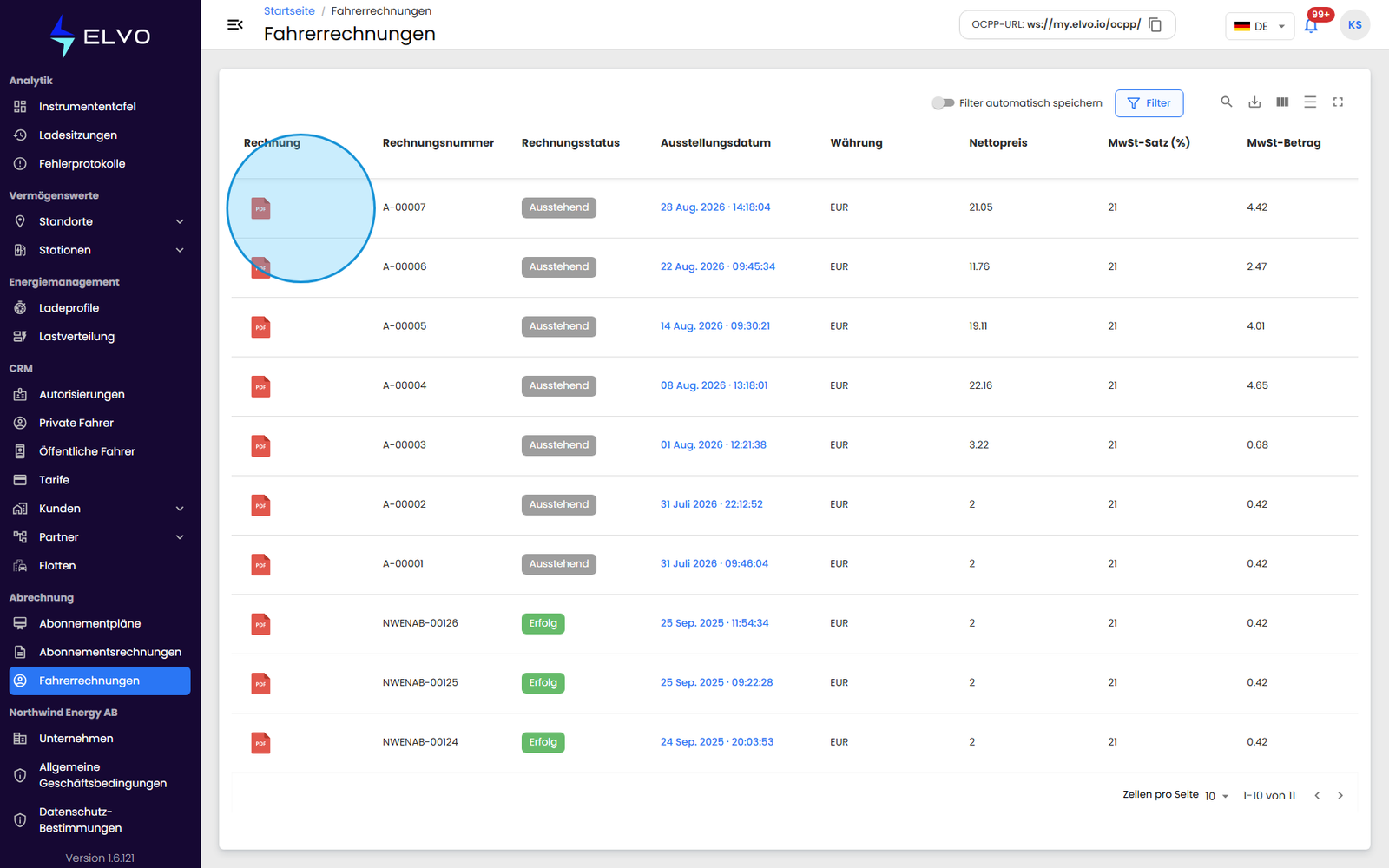Screen dimensions: 1389x868
Task: Toggle Filter automatisch speichern switch
Action: click(x=943, y=103)
